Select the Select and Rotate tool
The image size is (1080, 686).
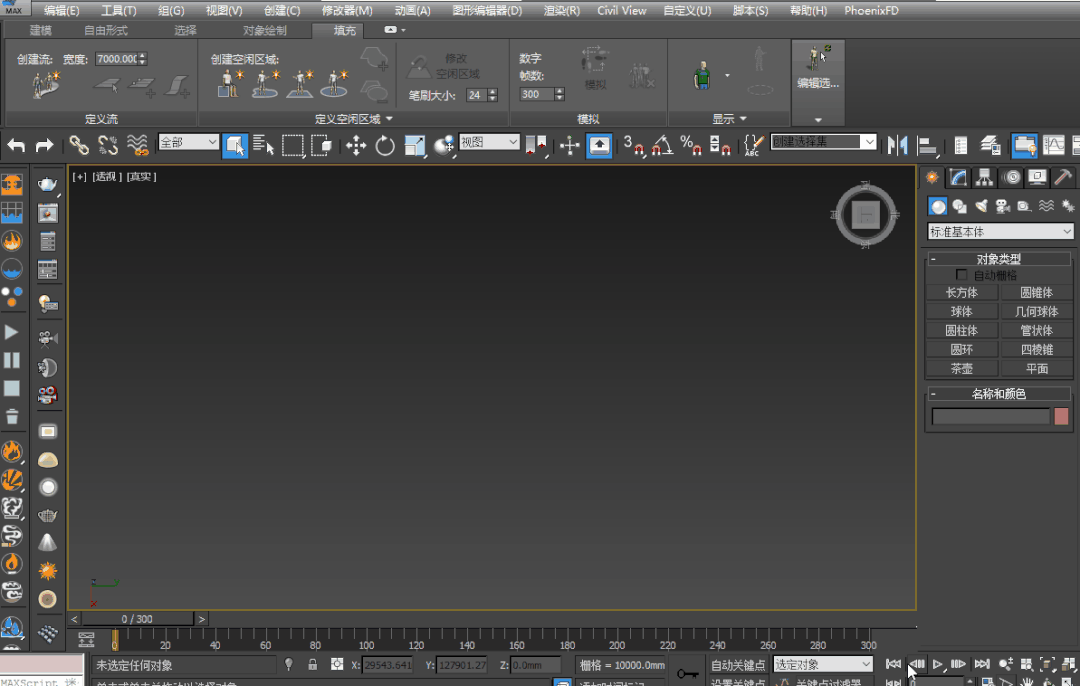click(385, 146)
